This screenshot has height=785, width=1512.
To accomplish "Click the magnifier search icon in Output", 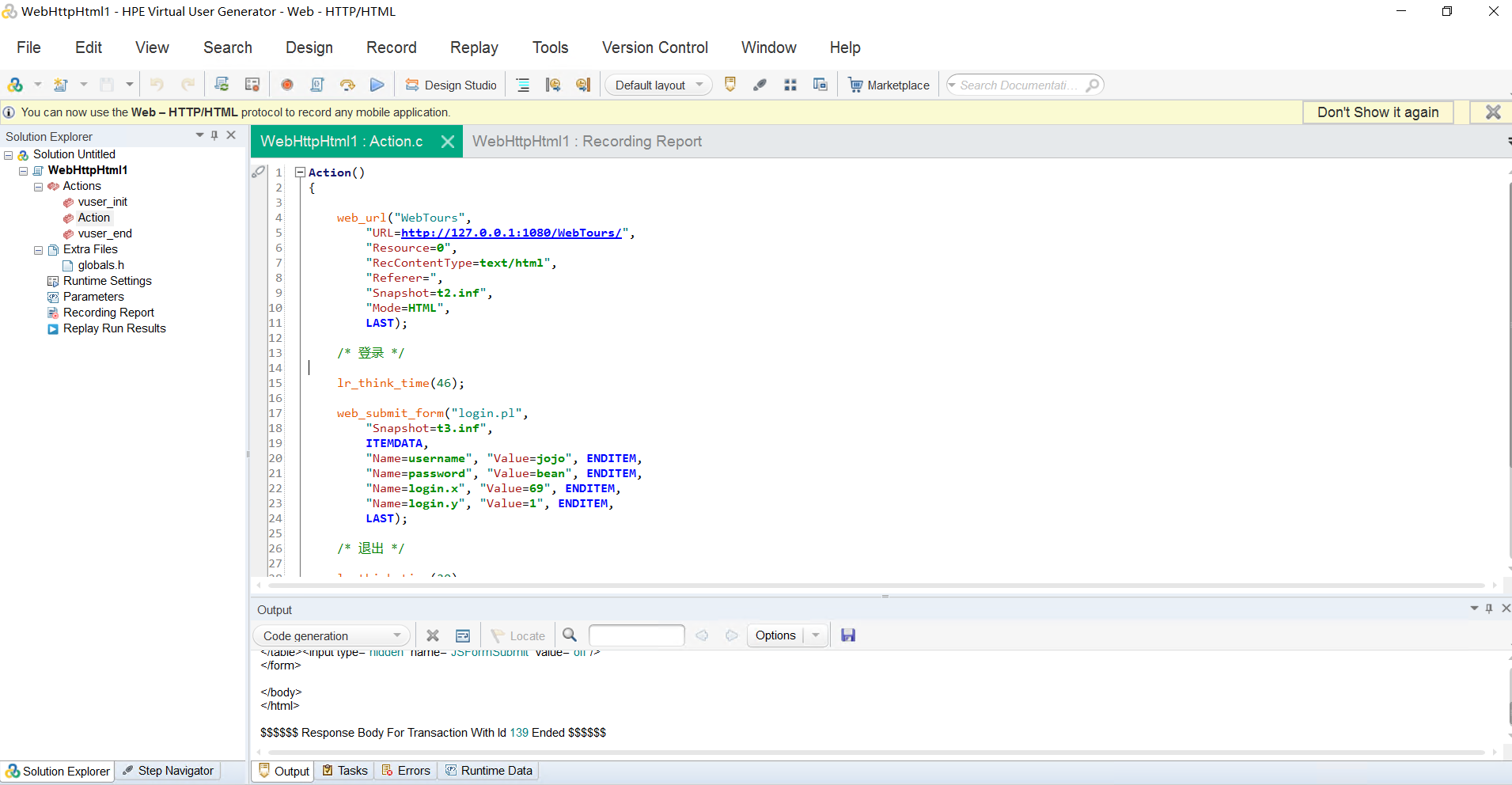I will [x=570, y=635].
